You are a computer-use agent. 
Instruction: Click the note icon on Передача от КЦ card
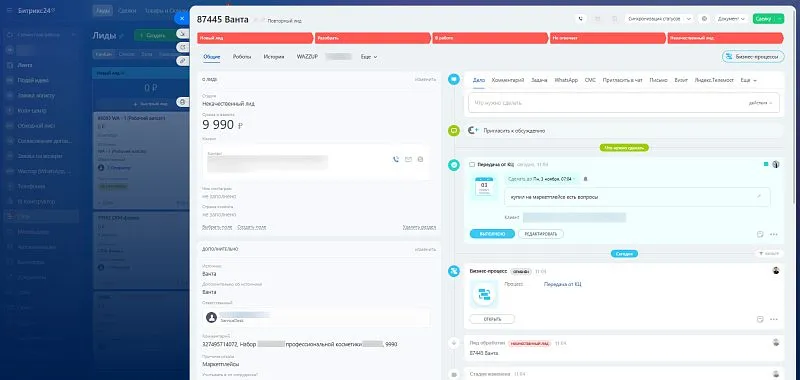point(760,234)
